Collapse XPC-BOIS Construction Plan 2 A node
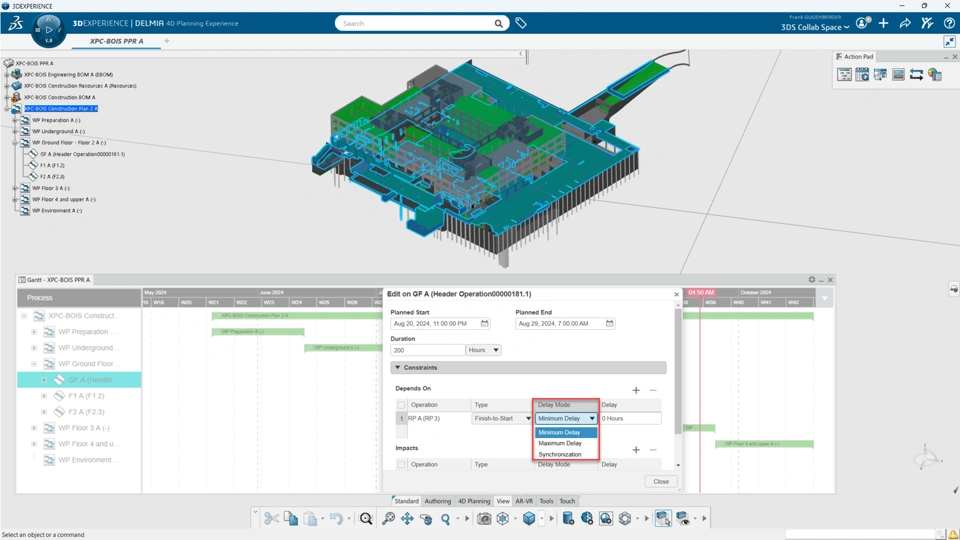The image size is (960, 540). point(7,108)
